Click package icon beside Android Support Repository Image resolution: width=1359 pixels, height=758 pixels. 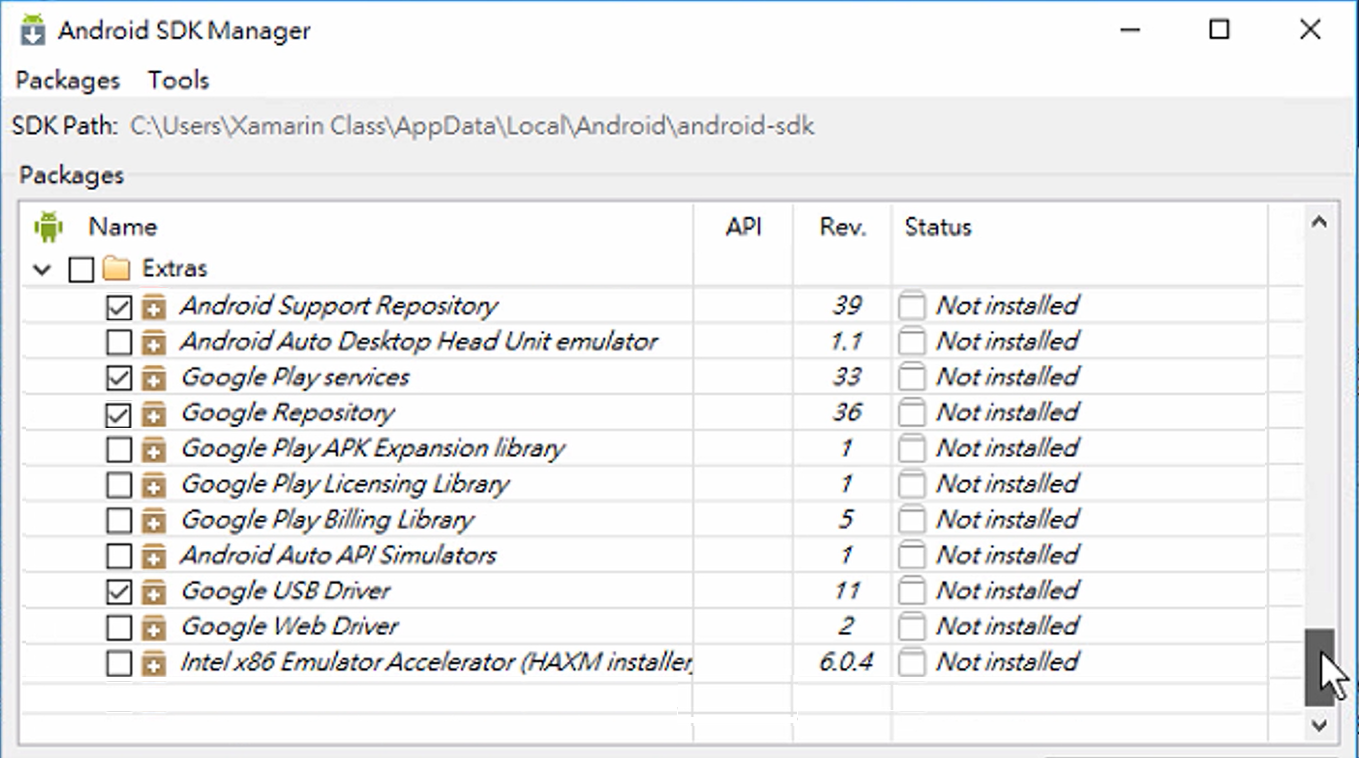point(153,306)
